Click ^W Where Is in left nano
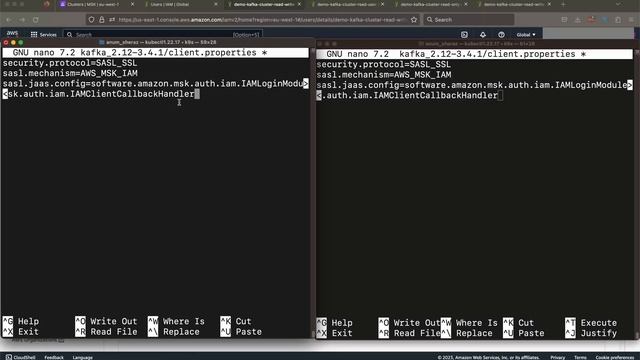 tap(176, 321)
